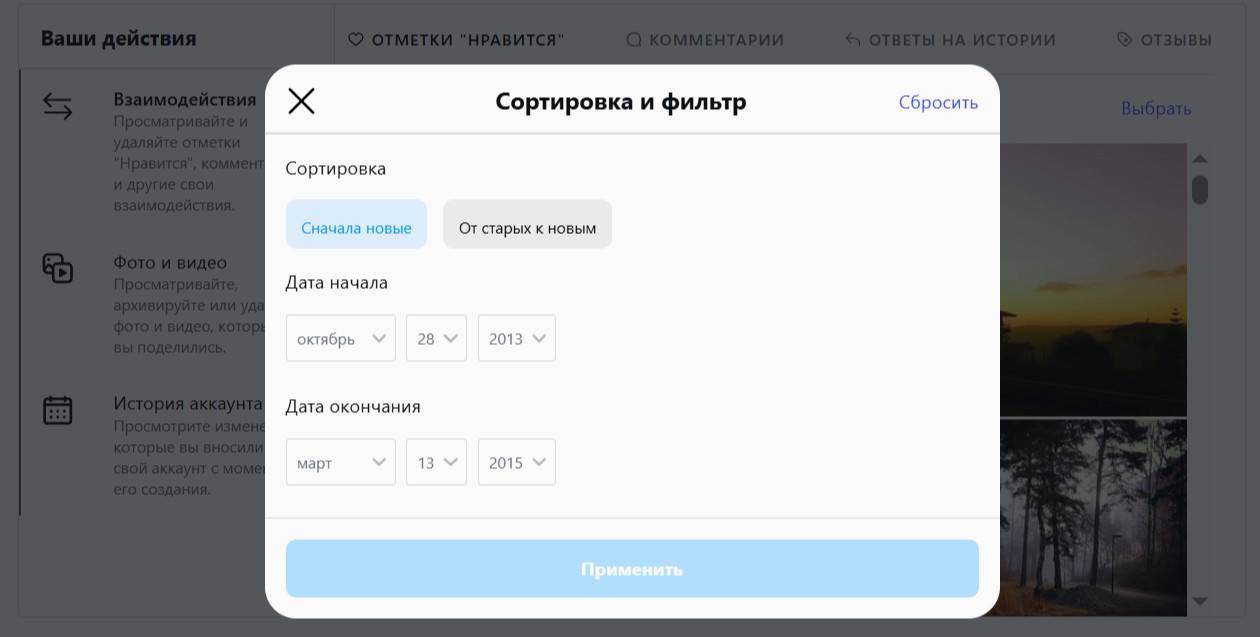Click the Выбрать link on the right
Screen dimensions: 1260x637
coord(1158,108)
